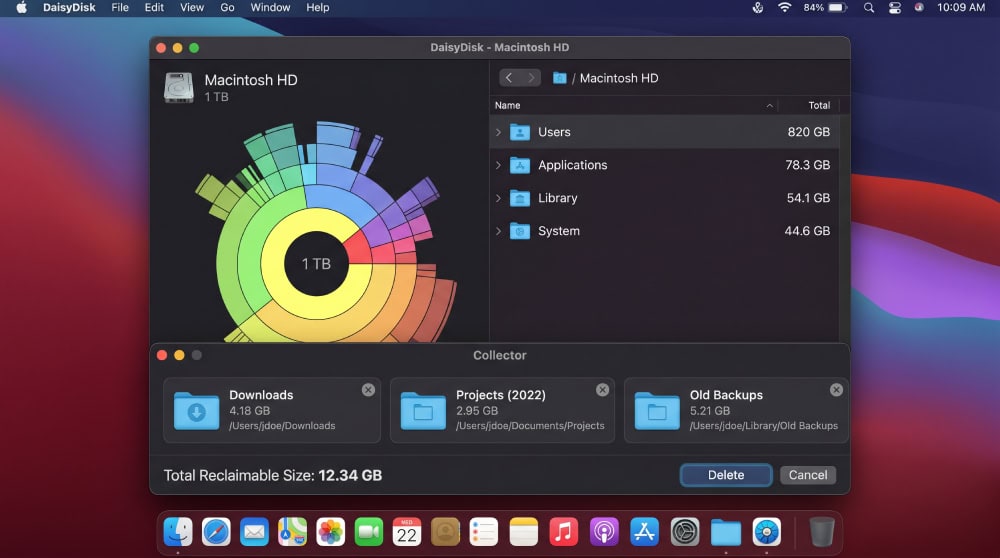Open Spotlight search in the menu bar

tap(869, 8)
